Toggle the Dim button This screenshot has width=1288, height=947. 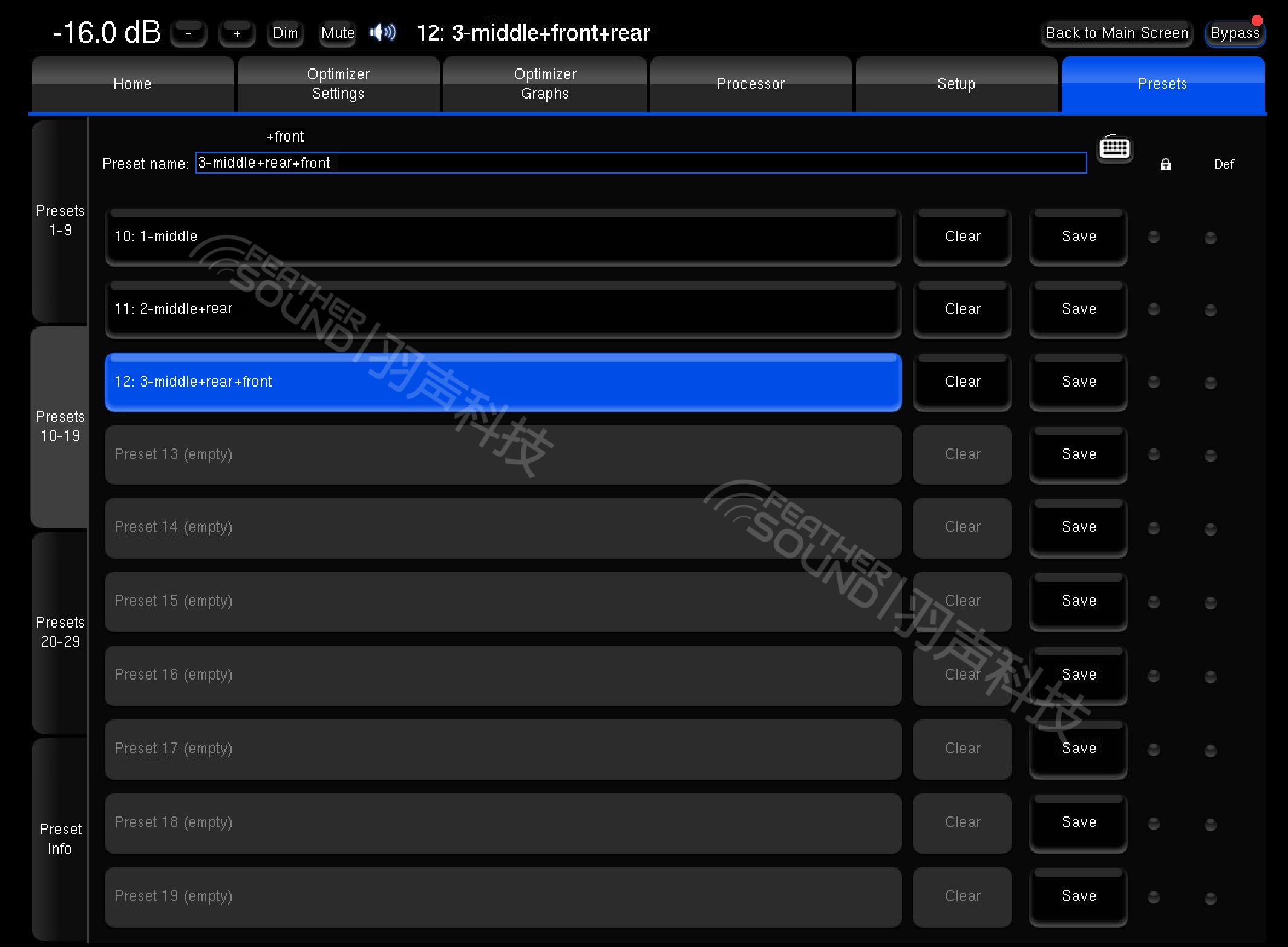pyautogui.click(x=285, y=33)
